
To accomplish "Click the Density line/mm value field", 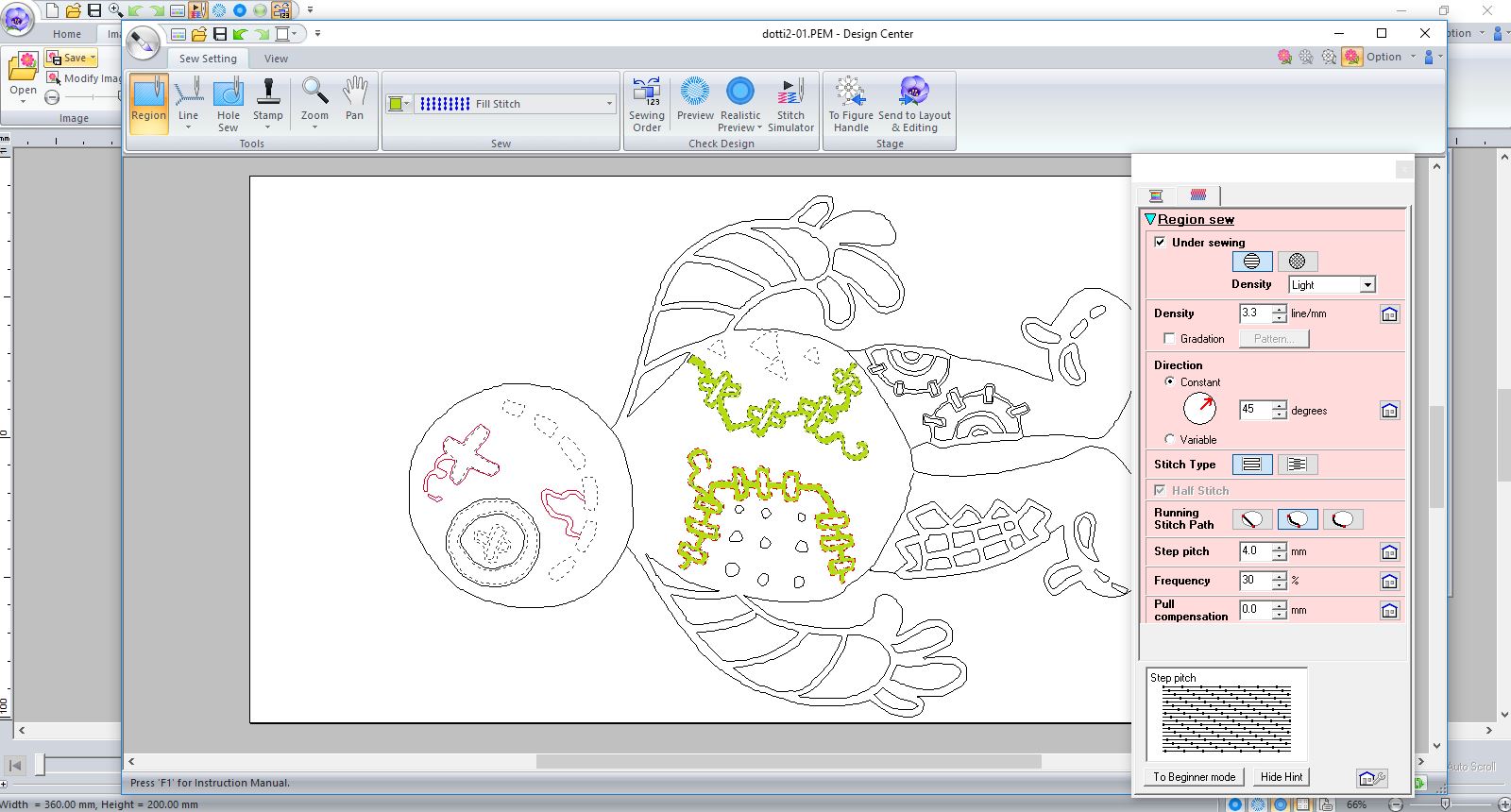I will click(1255, 313).
